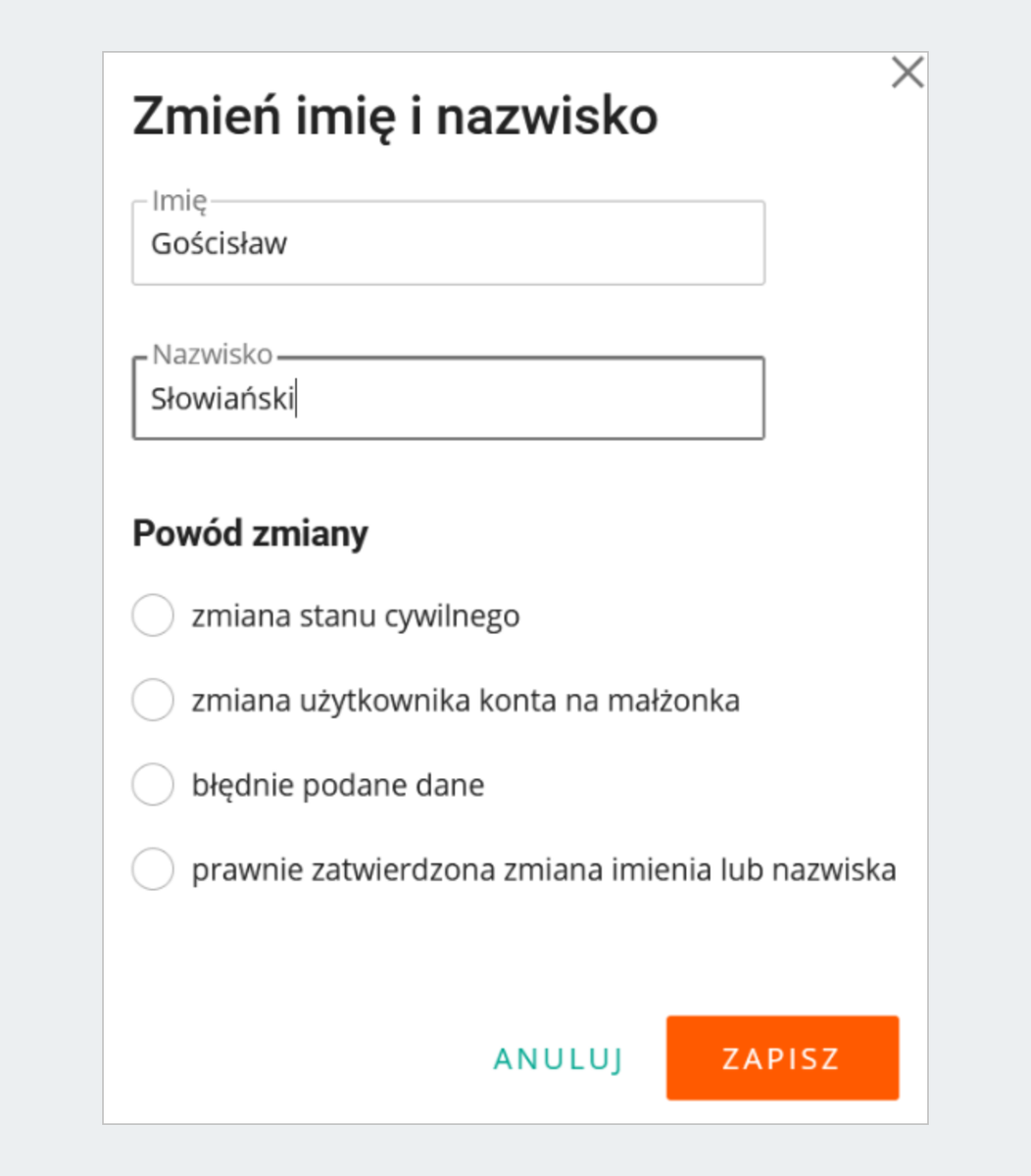Viewport: 1031px width, 1176px height.
Task: Pick 'błędnie podane dane' as the reason
Action: coord(153,784)
